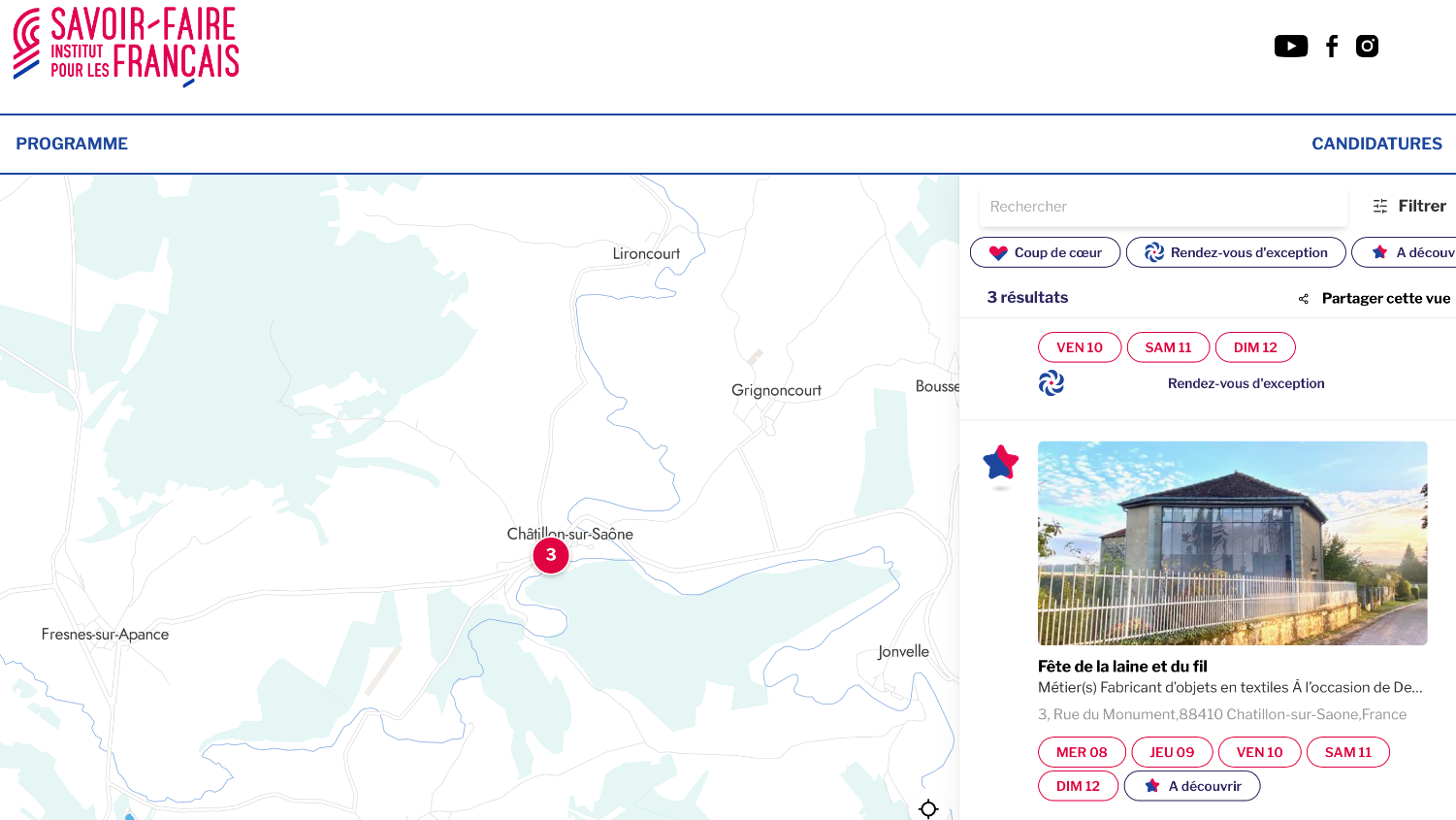The image size is (1456, 820).
Task: Select SAM 11 date for Fête de la laine
Action: [1348, 752]
